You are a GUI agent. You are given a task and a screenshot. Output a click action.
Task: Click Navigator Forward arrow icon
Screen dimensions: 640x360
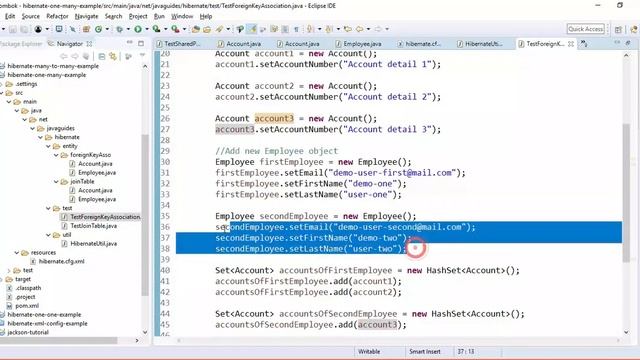(x=75, y=56)
